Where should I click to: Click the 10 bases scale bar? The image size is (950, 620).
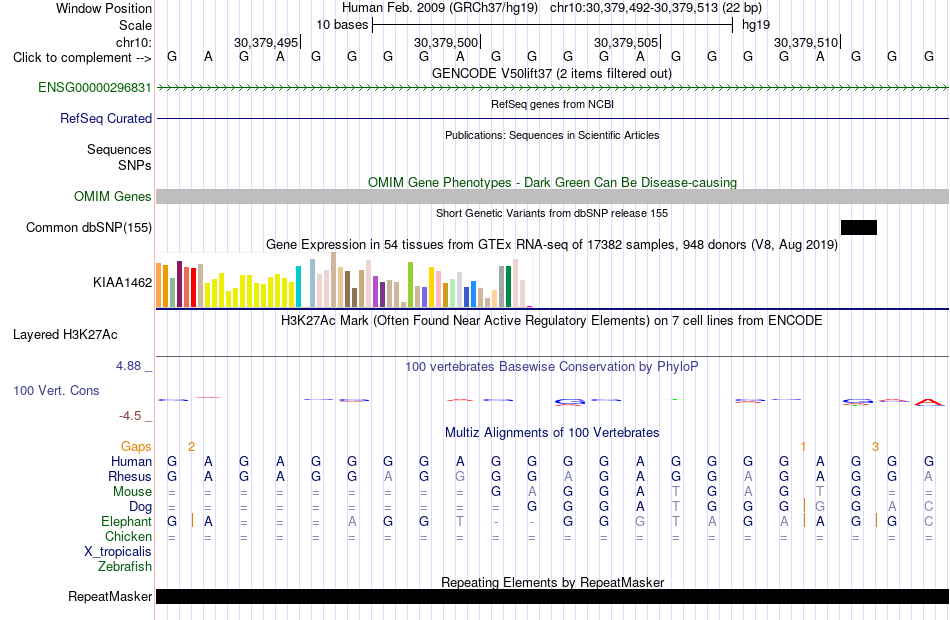553,25
